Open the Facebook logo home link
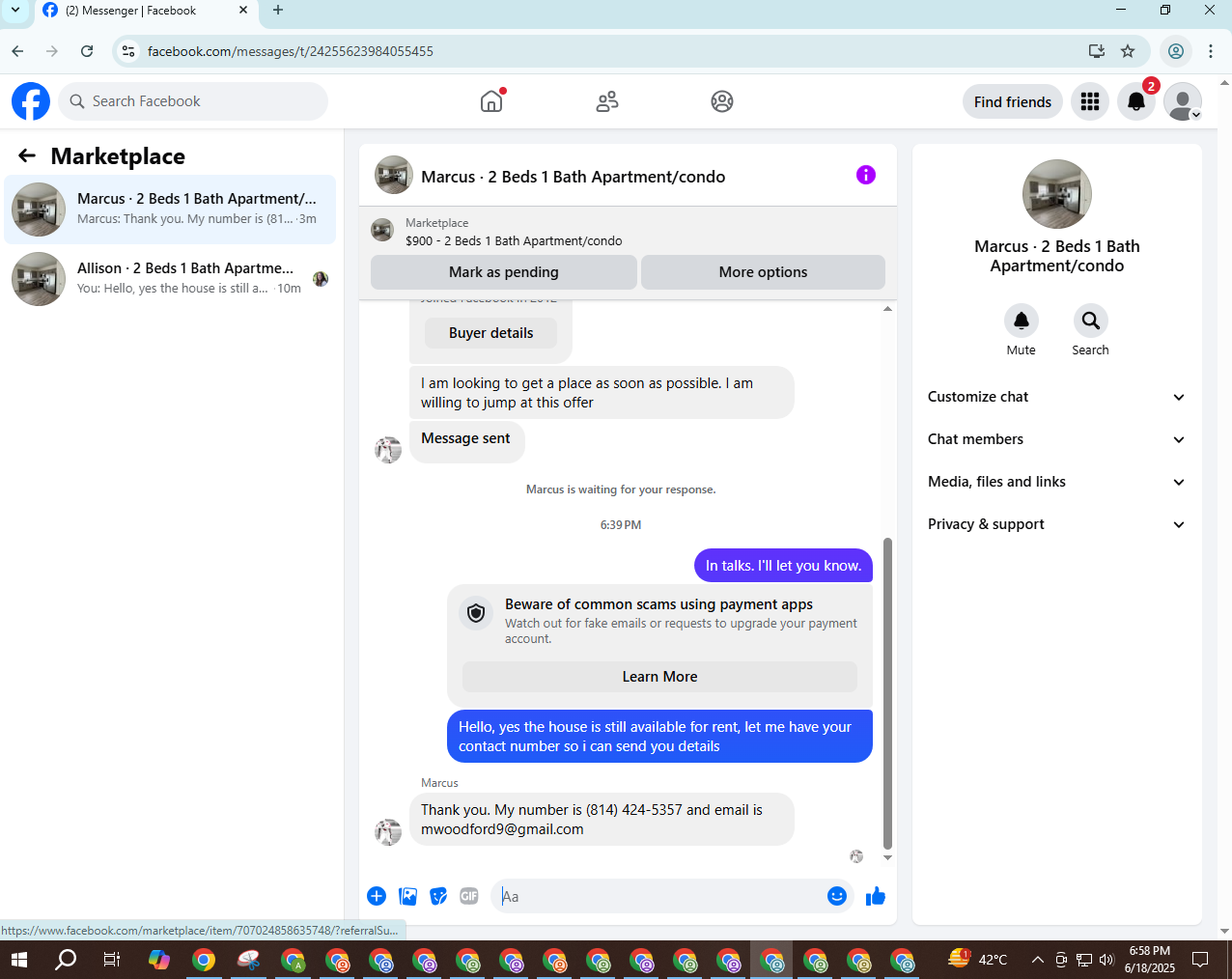 tap(31, 101)
